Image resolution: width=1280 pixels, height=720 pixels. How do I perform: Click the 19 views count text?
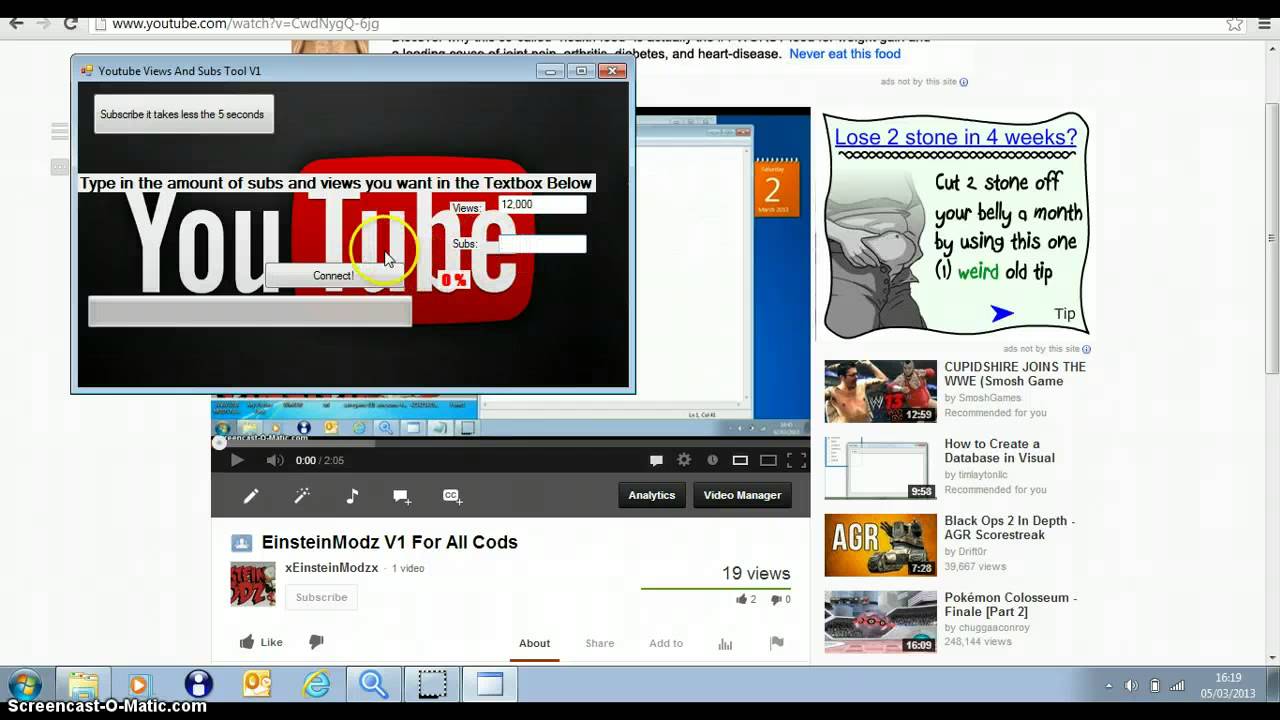(756, 573)
